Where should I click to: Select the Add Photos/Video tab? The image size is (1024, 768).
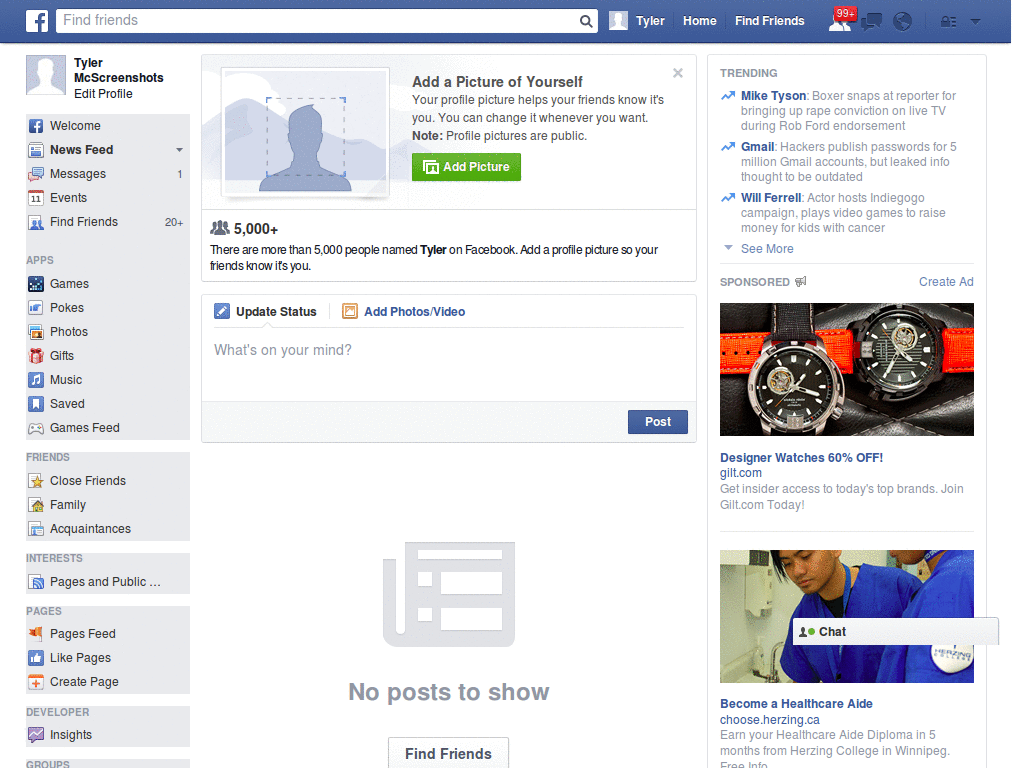[404, 312]
